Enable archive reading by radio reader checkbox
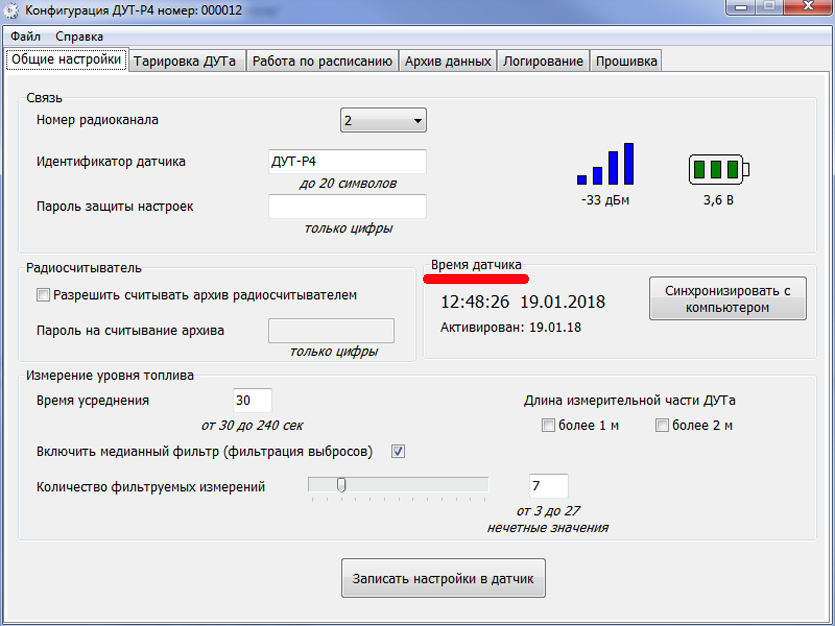Screen dimensions: 835x626 pyautogui.click(x=43, y=295)
